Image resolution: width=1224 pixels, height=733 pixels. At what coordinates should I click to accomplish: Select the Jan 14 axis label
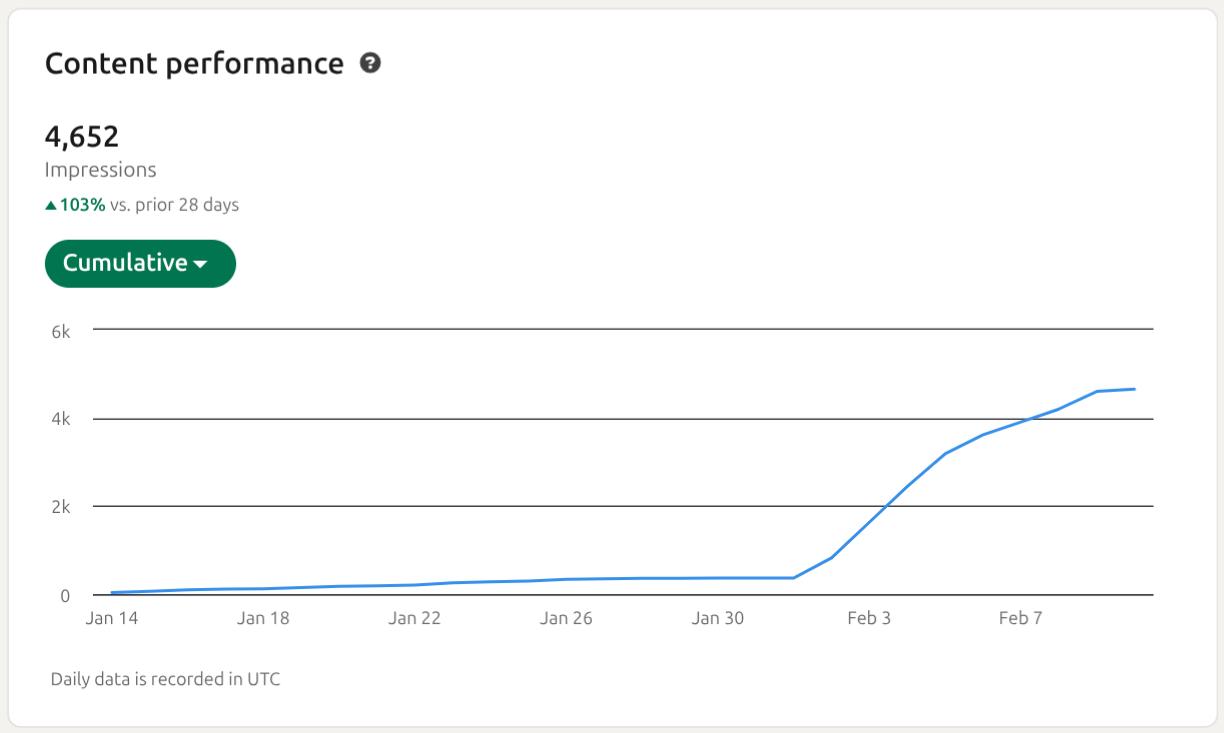(x=111, y=618)
